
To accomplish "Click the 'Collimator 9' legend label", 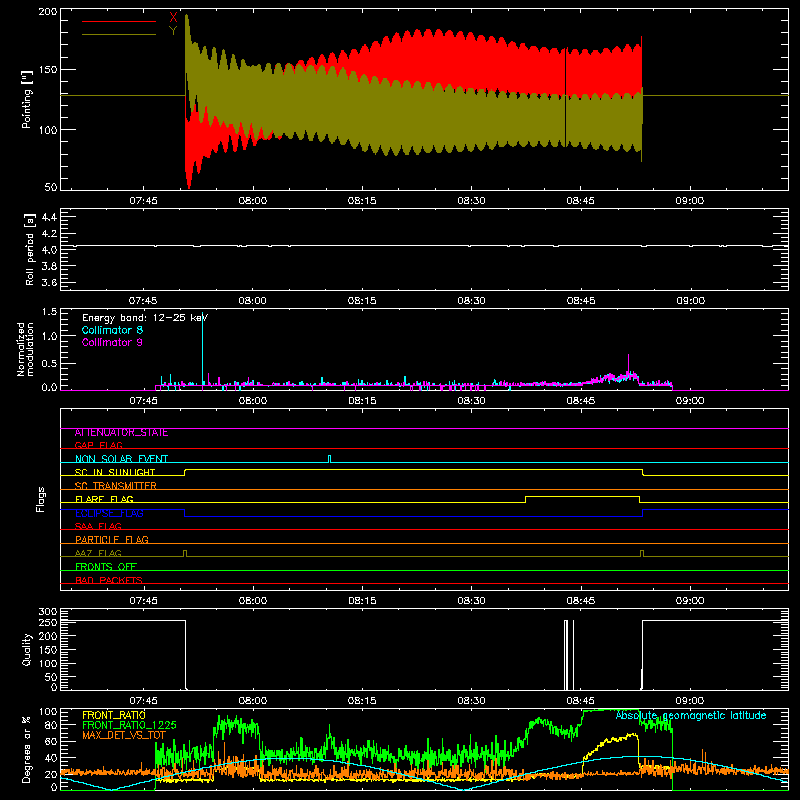I will coord(112,342).
